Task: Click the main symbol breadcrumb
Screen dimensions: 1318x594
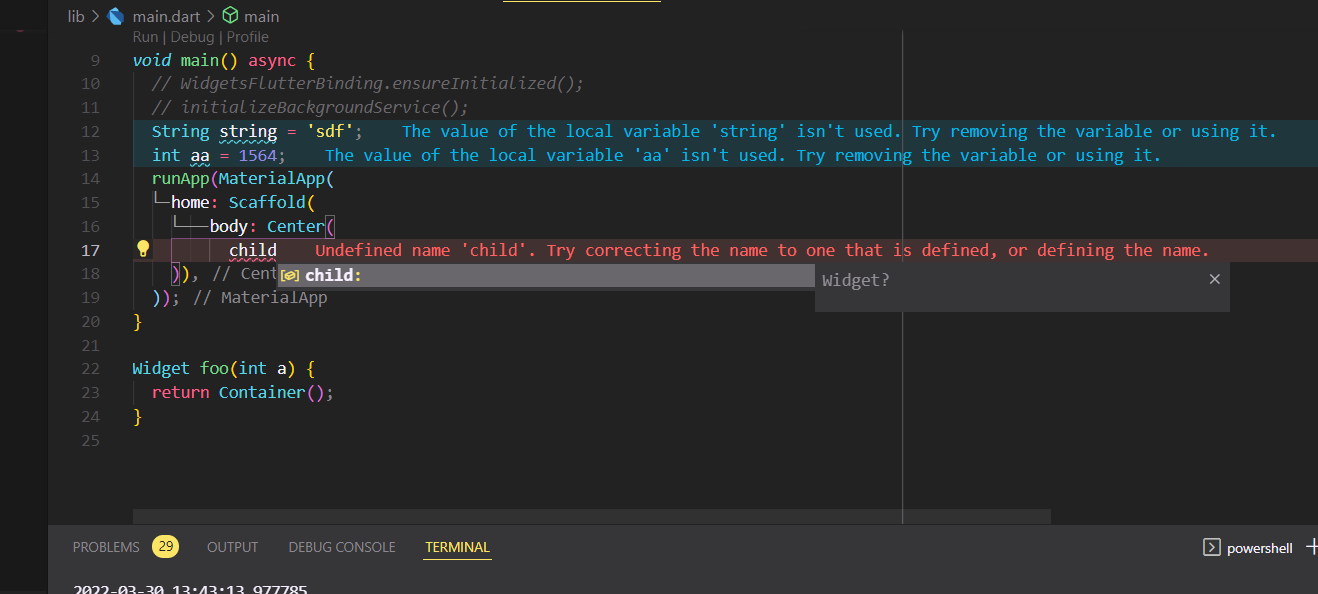Action: (x=262, y=16)
